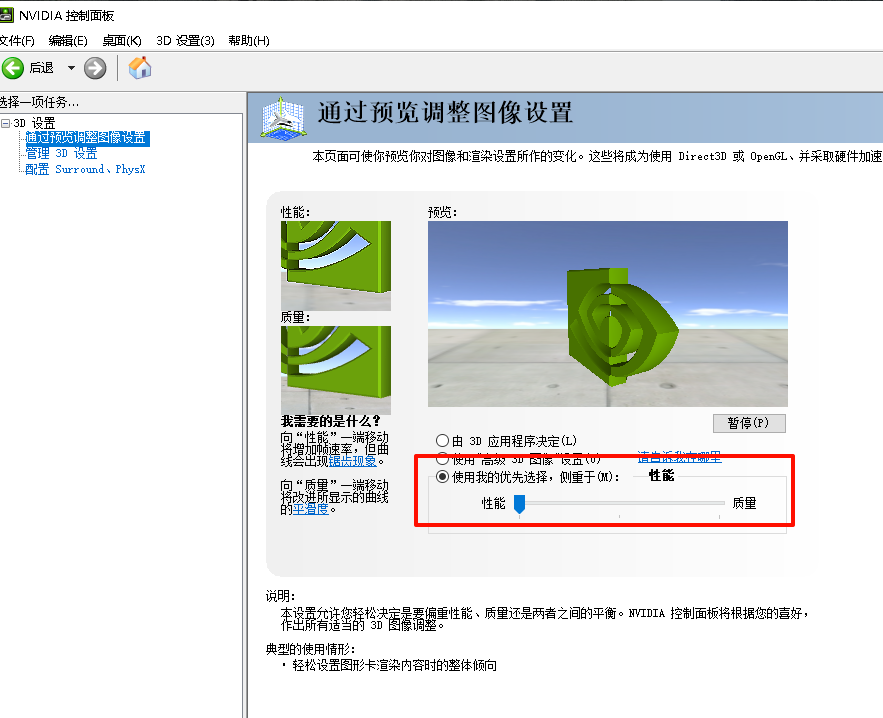Click the 说明: label
Screen dimensions: 883x718
(x=280, y=596)
